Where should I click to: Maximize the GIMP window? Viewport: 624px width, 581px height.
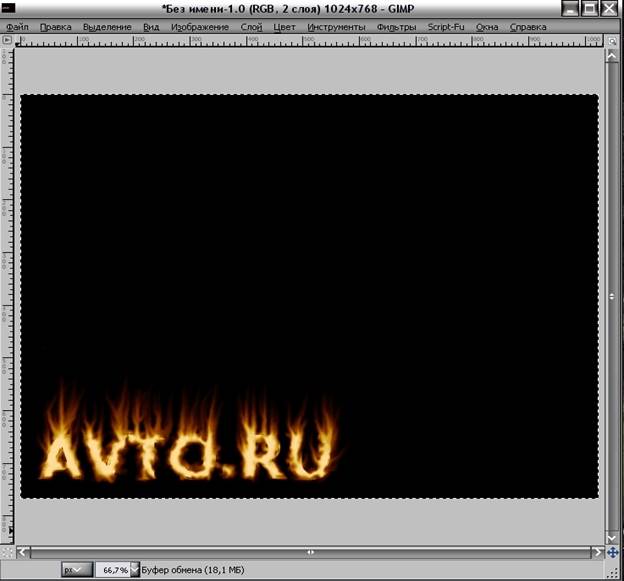590,8
